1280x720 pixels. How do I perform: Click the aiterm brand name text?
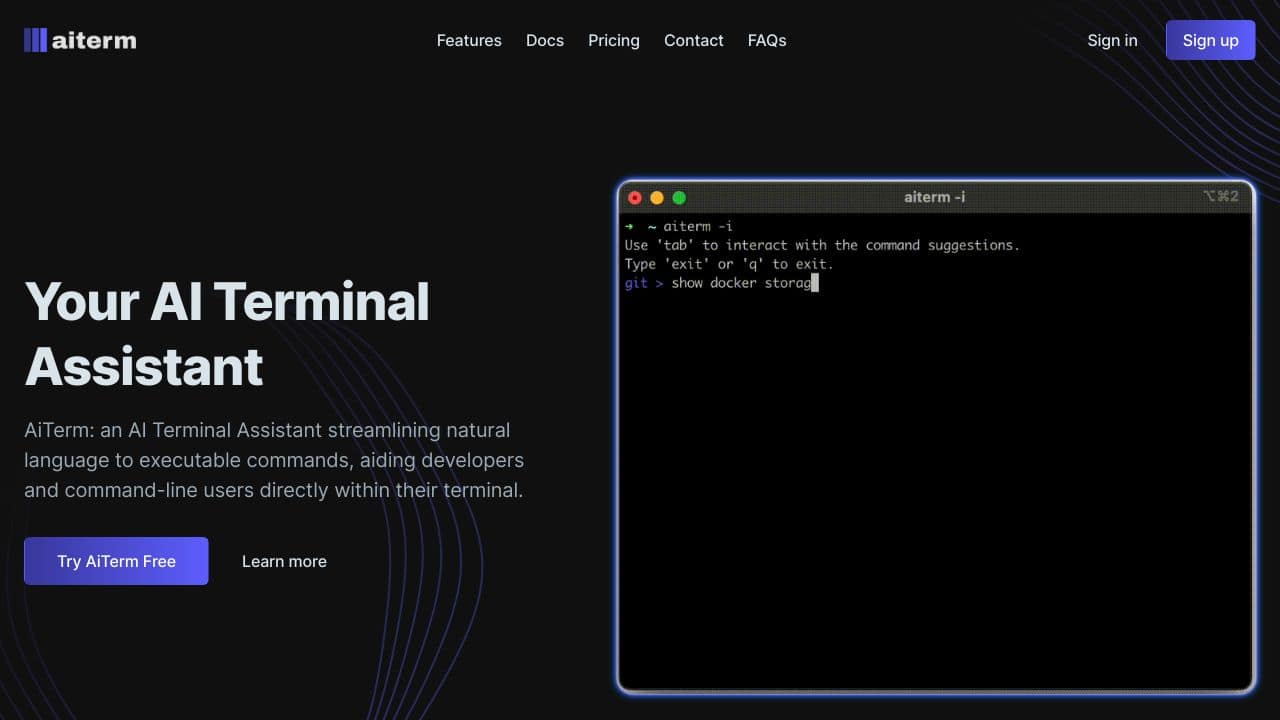pos(94,40)
